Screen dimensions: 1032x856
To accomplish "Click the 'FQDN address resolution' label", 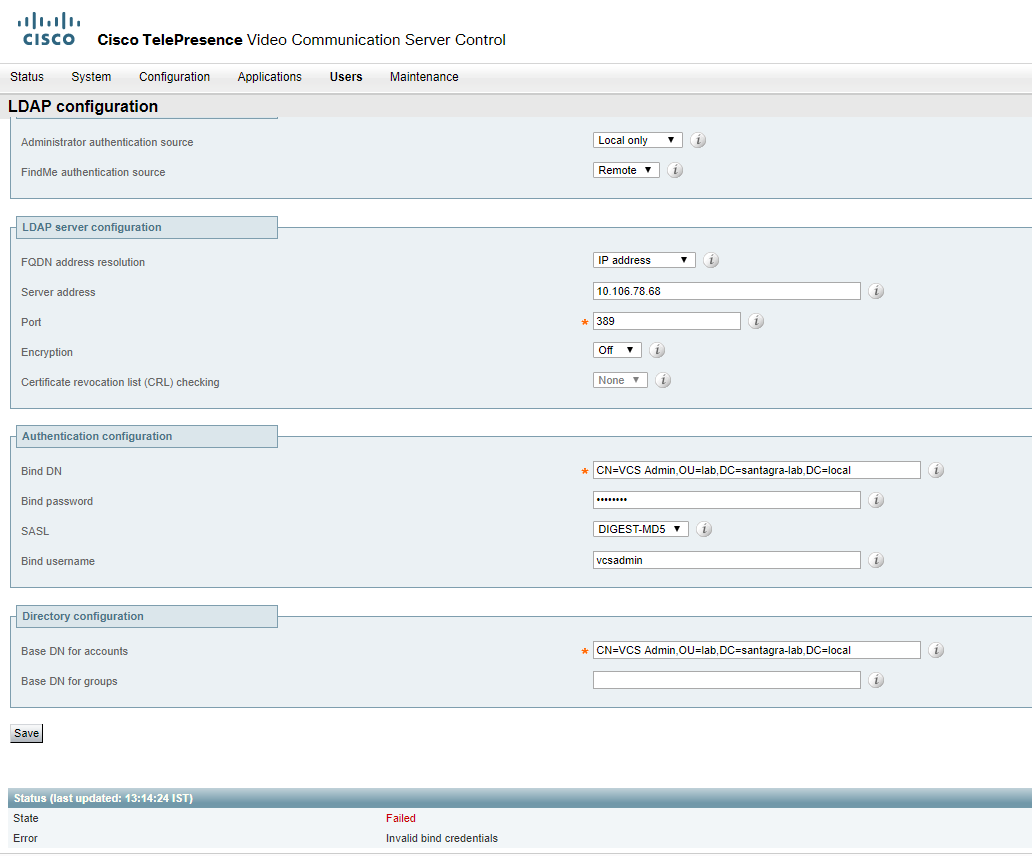I will [x=83, y=262].
